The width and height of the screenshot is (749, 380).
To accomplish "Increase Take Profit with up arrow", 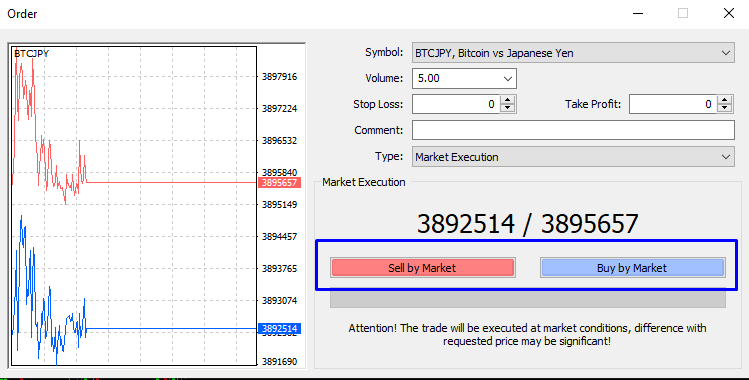I will [725, 100].
